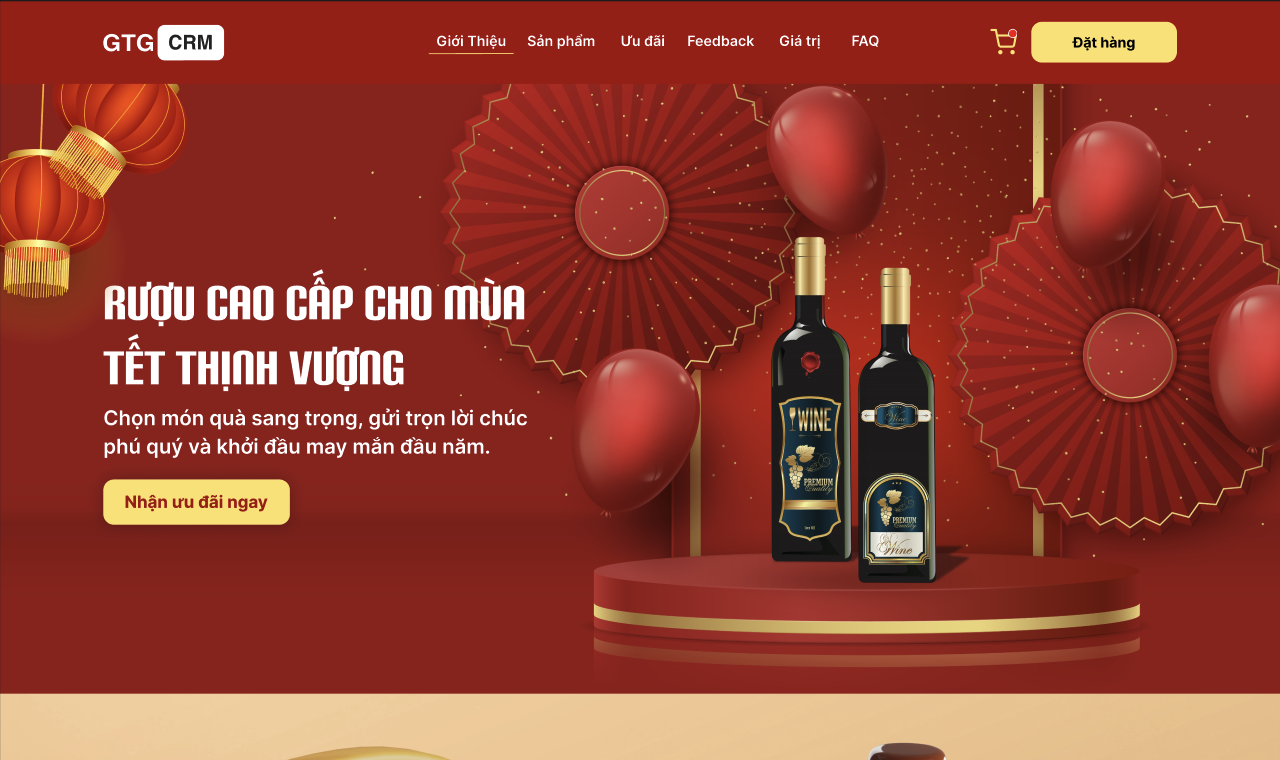This screenshot has width=1280, height=760.
Task: Click the yellow Đặt hàng button
Action: (1104, 42)
